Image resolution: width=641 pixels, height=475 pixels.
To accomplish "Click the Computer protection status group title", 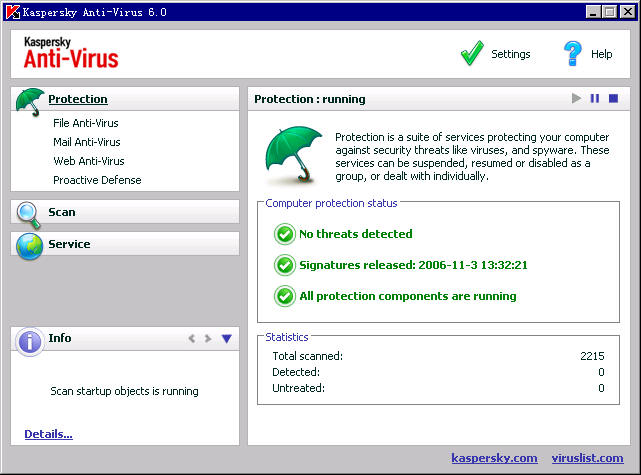I will [331, 203].
